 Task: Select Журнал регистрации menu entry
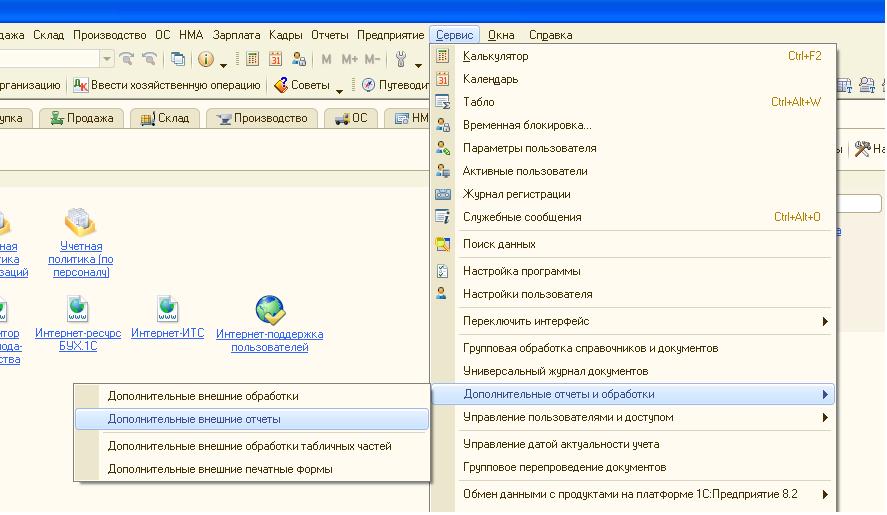516,194
